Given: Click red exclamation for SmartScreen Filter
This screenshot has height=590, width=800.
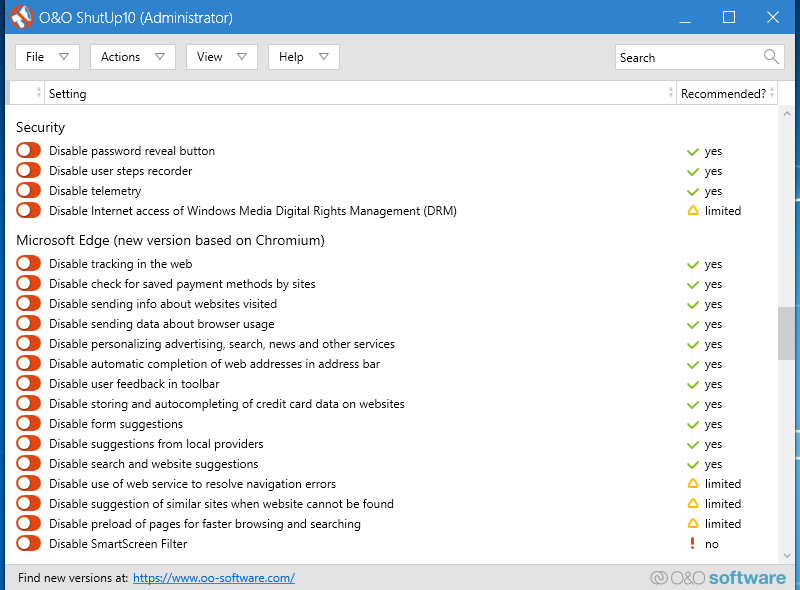Looking at the screenshot, I should click(692, 544).
